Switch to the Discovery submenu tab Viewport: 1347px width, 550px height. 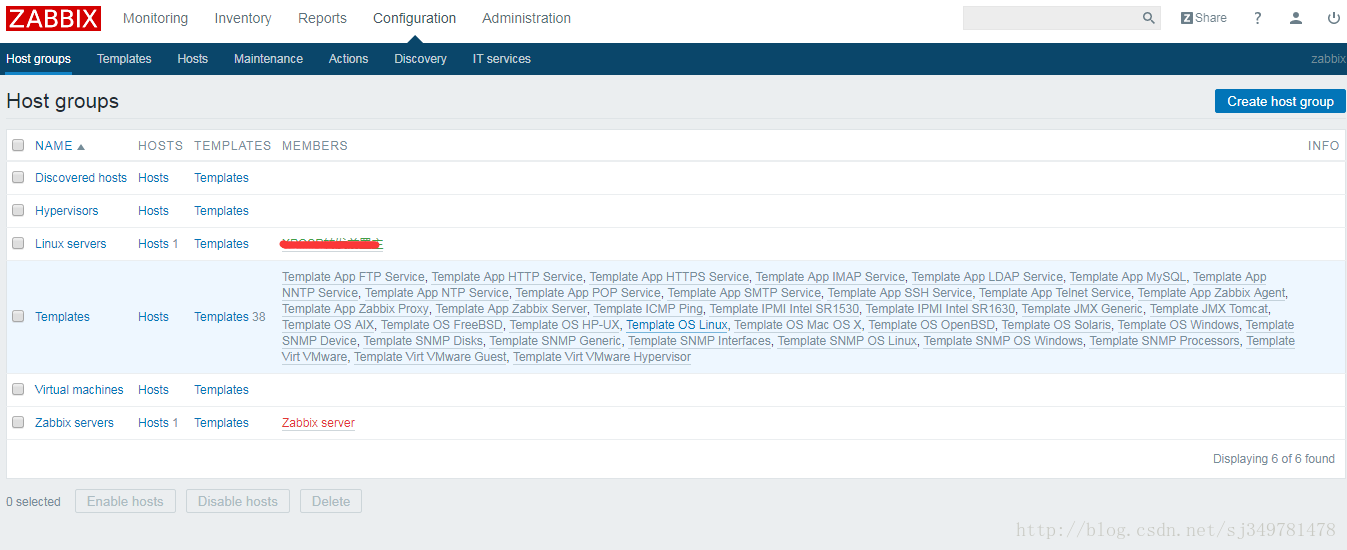click(x=420, y=59)
